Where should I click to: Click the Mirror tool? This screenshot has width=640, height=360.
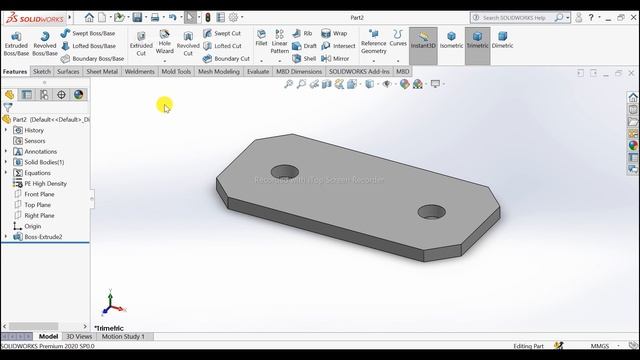pos(335,58)
